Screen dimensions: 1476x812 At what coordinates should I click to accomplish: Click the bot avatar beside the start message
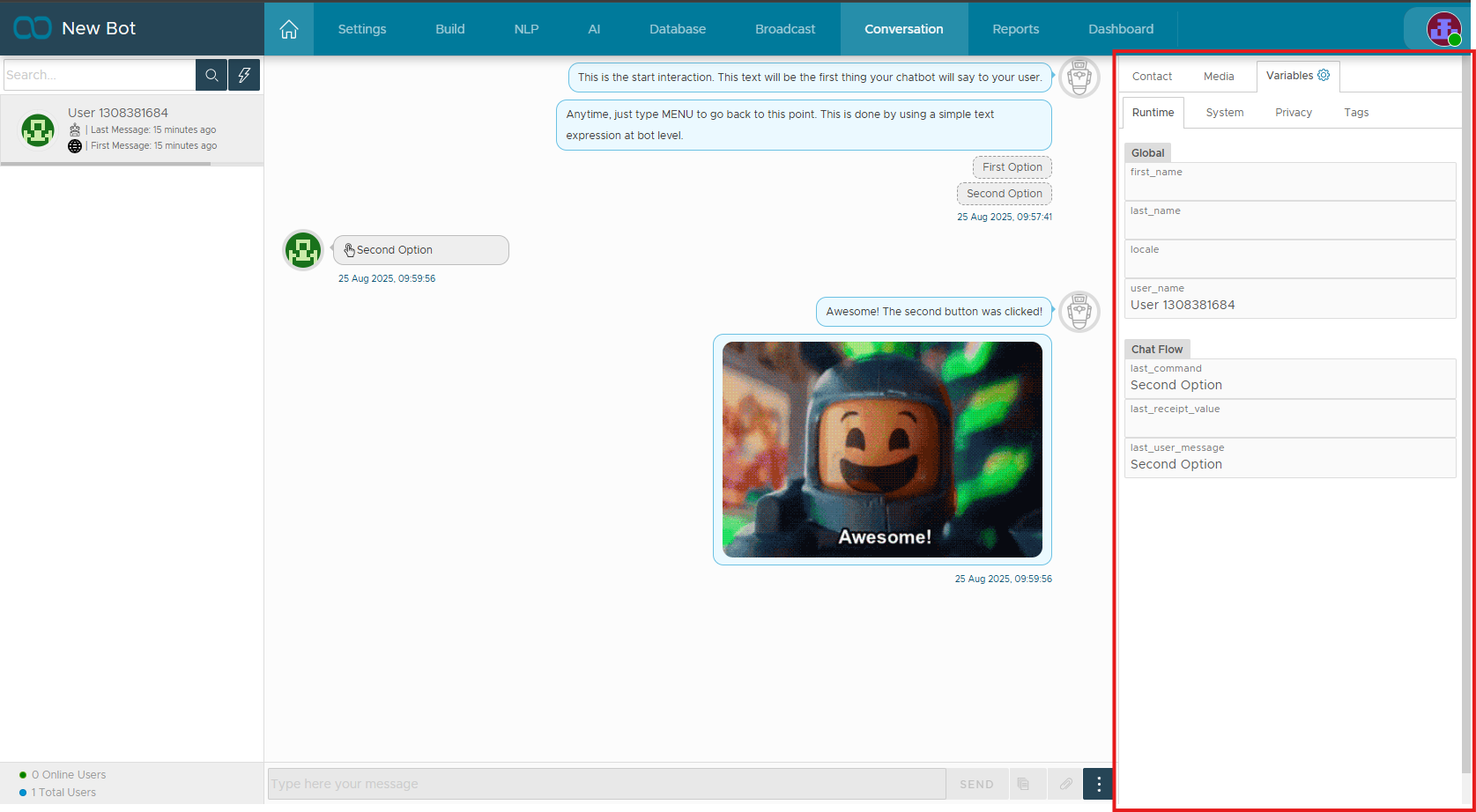(x=1079, y=78)
